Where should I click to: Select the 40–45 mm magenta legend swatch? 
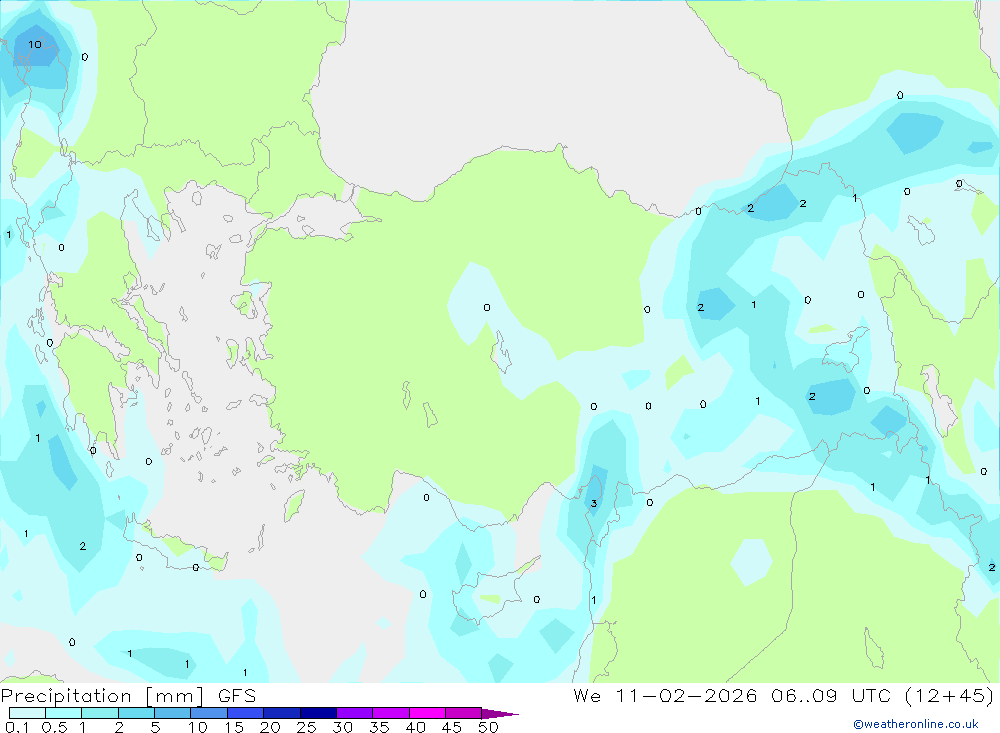pos(427,713)
